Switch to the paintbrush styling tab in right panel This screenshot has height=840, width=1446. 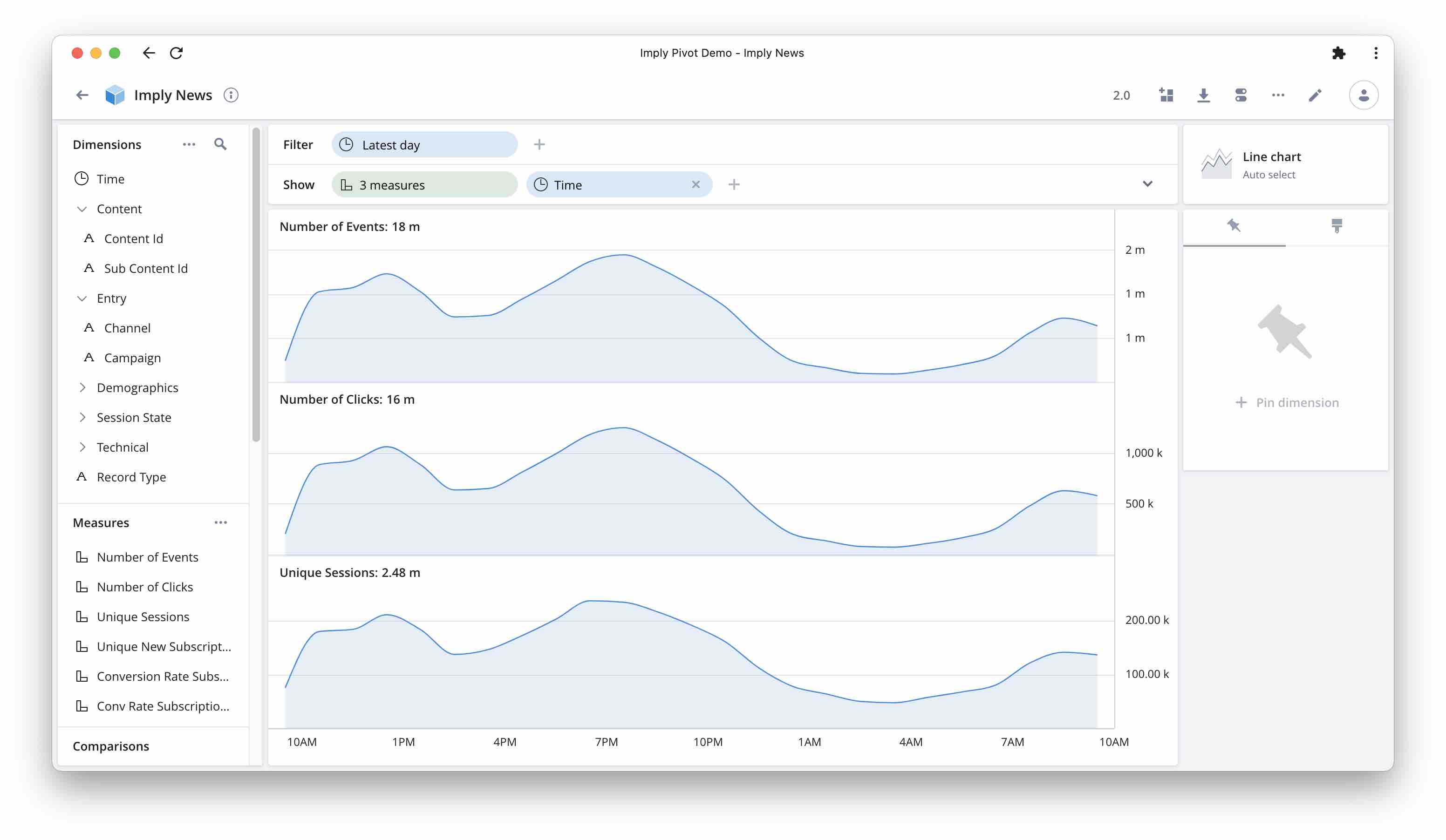pos(1337,226)
